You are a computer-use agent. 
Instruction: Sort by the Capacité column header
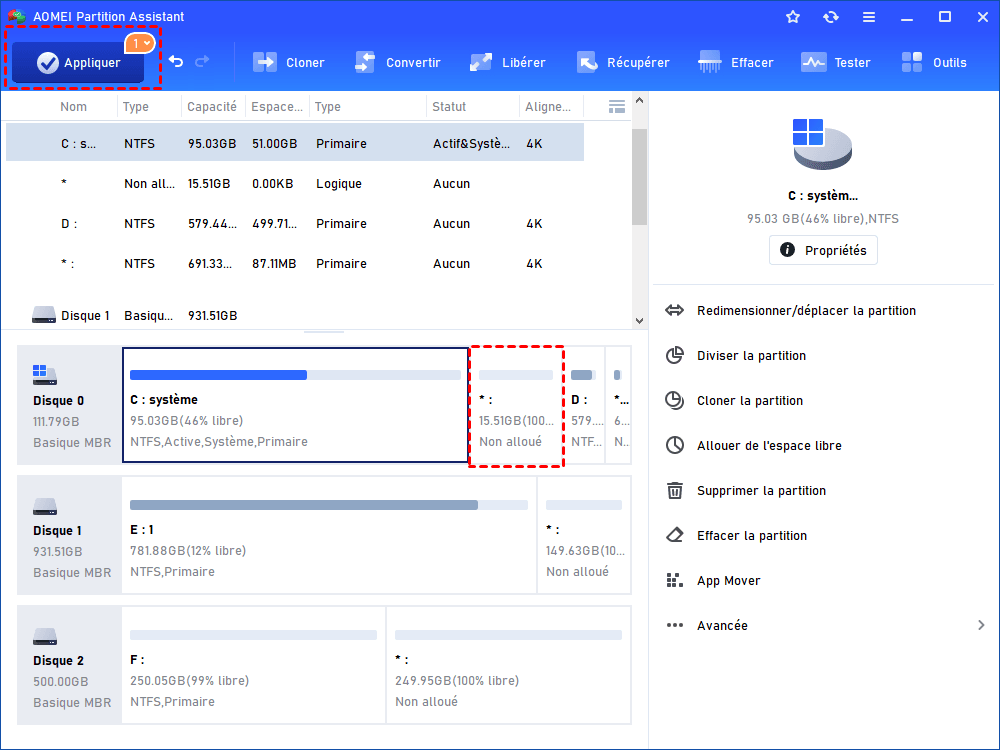(212, 107)
